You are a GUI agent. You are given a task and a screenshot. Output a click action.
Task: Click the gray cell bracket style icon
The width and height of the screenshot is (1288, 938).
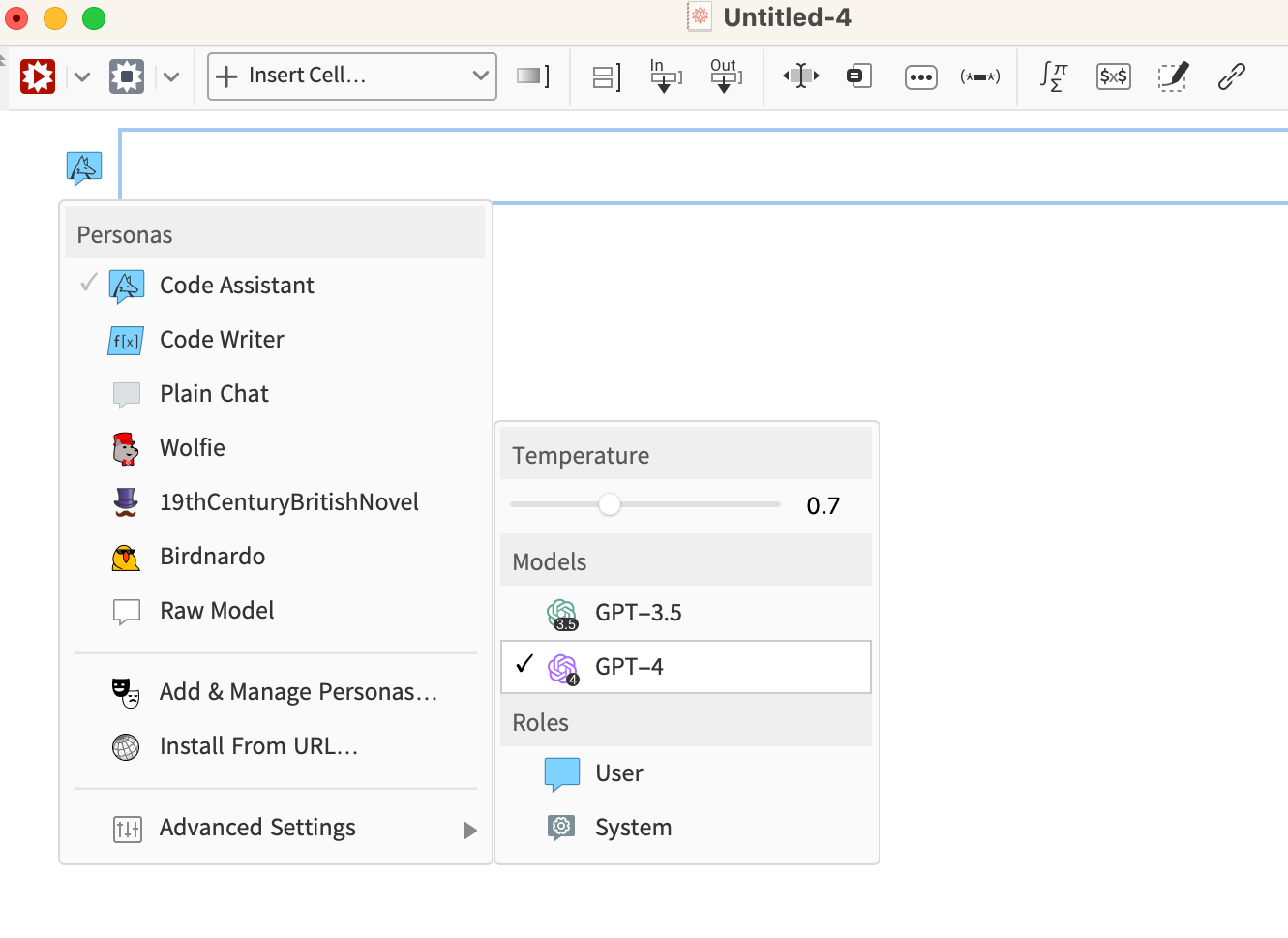click(533, 76)
